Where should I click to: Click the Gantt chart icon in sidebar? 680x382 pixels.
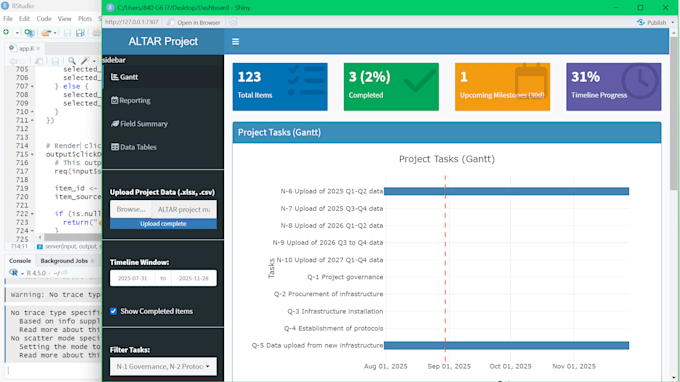click(x=114, y=77)
